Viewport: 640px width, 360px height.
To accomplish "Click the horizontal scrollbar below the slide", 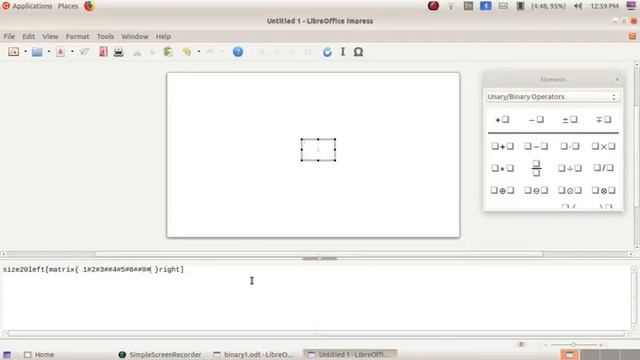I will [x=318, y=254].
